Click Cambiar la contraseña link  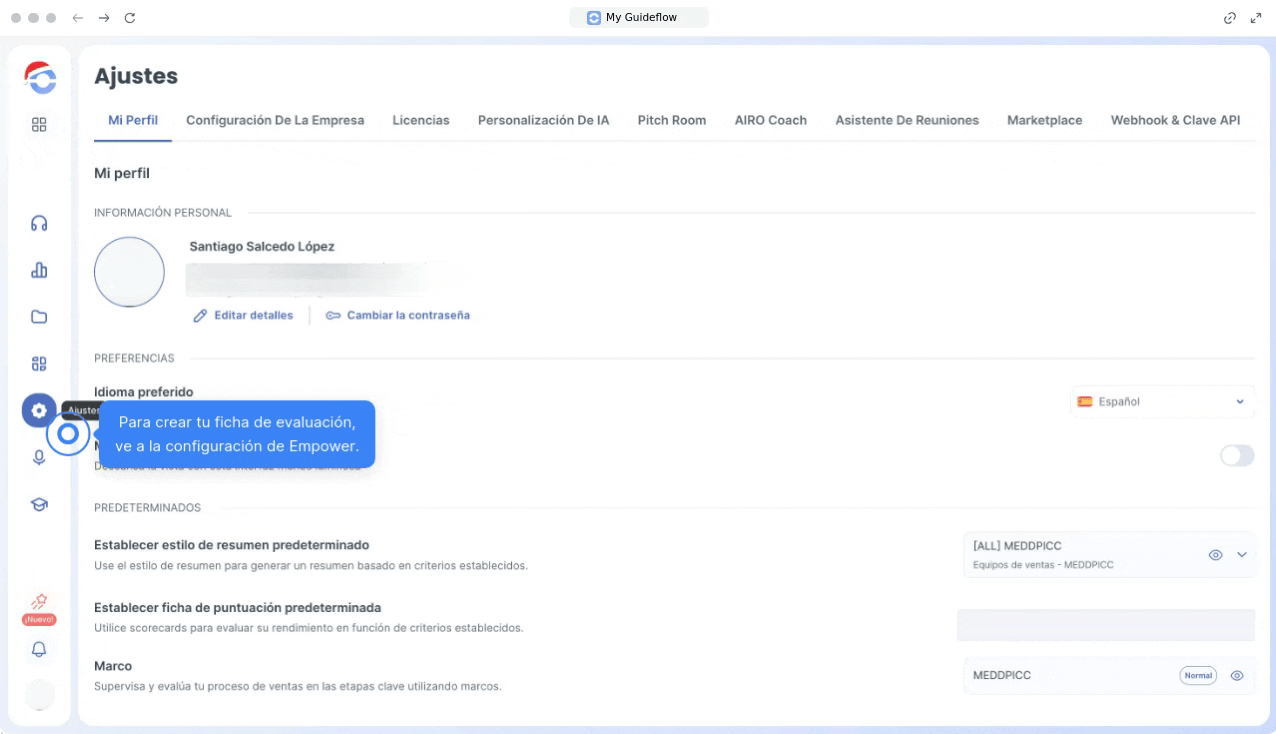coord(398,315)
